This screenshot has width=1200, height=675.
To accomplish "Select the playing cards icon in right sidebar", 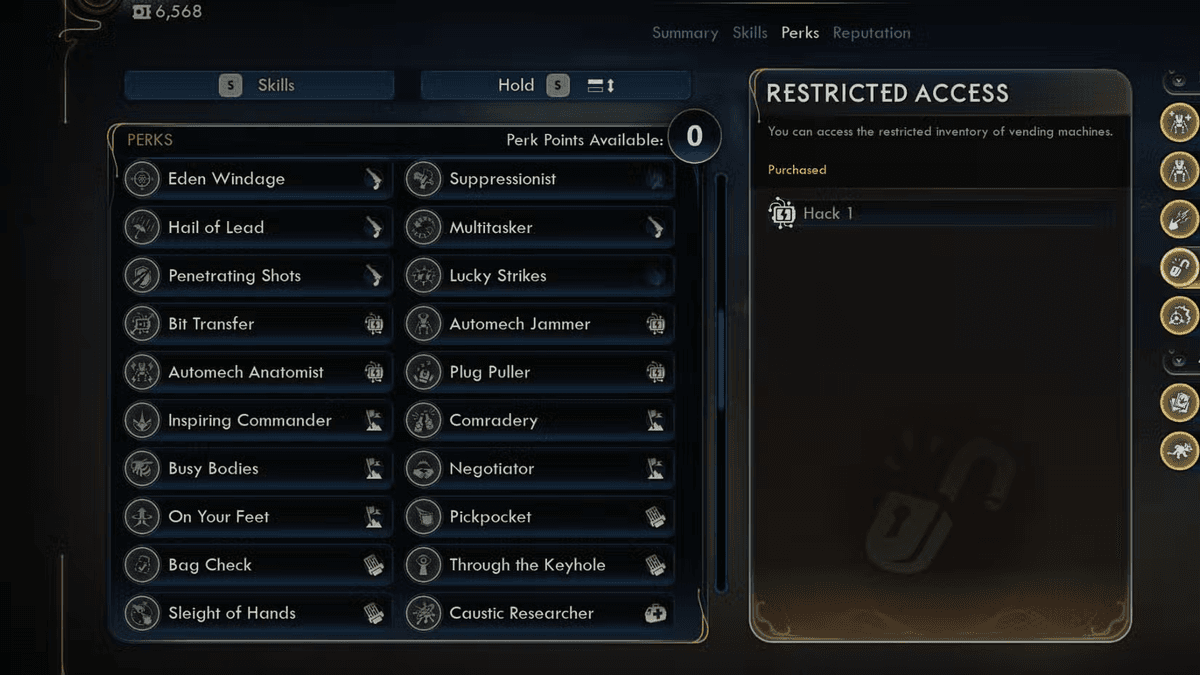I will click(1179, 403).
